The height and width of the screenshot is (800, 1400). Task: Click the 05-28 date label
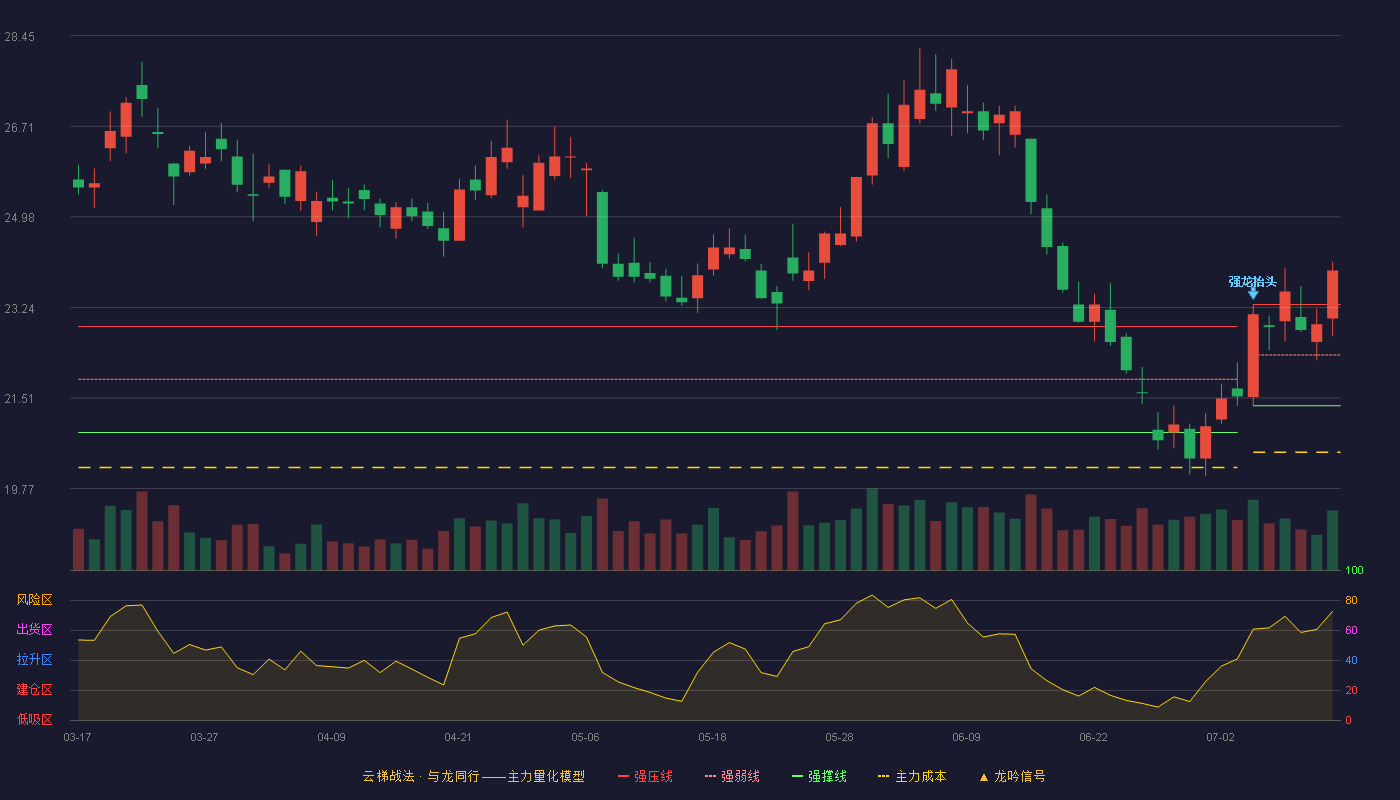(840, 737)
